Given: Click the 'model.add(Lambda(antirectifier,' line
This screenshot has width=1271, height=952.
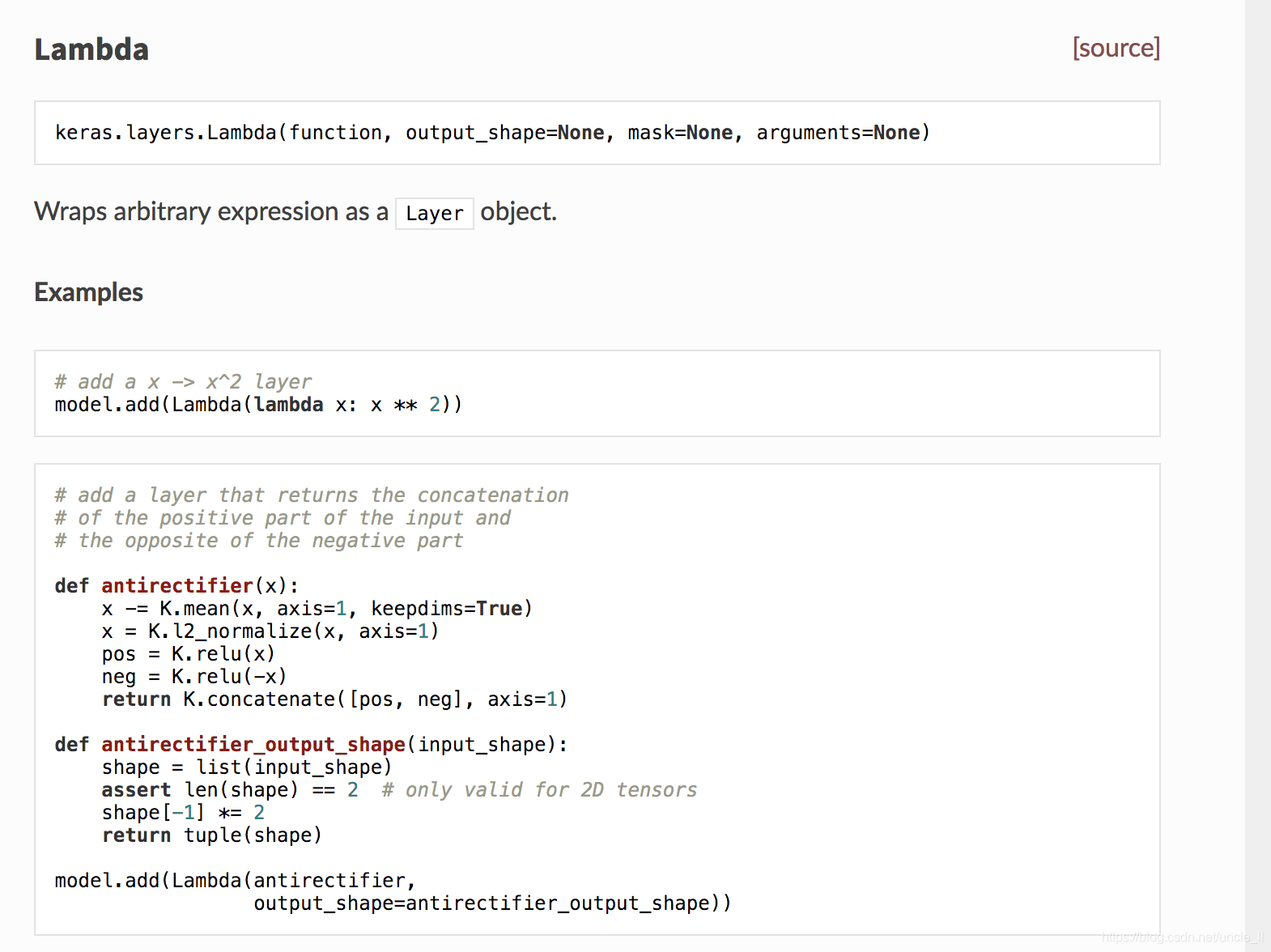Looking at the screenshot, I should [235, 880].
